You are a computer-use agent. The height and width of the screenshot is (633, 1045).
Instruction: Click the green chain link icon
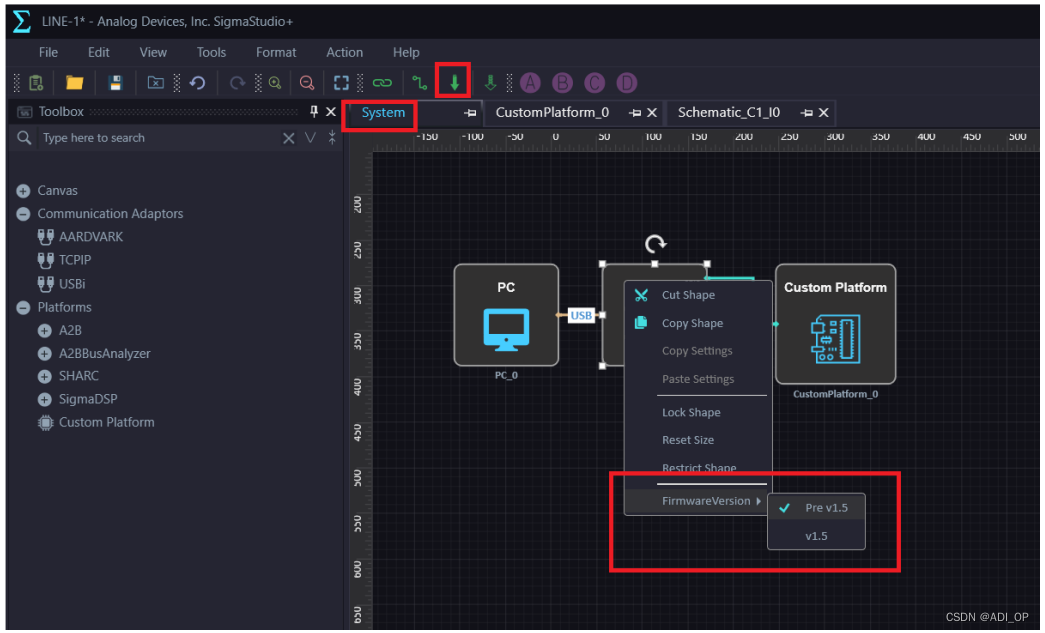point(382,83)
